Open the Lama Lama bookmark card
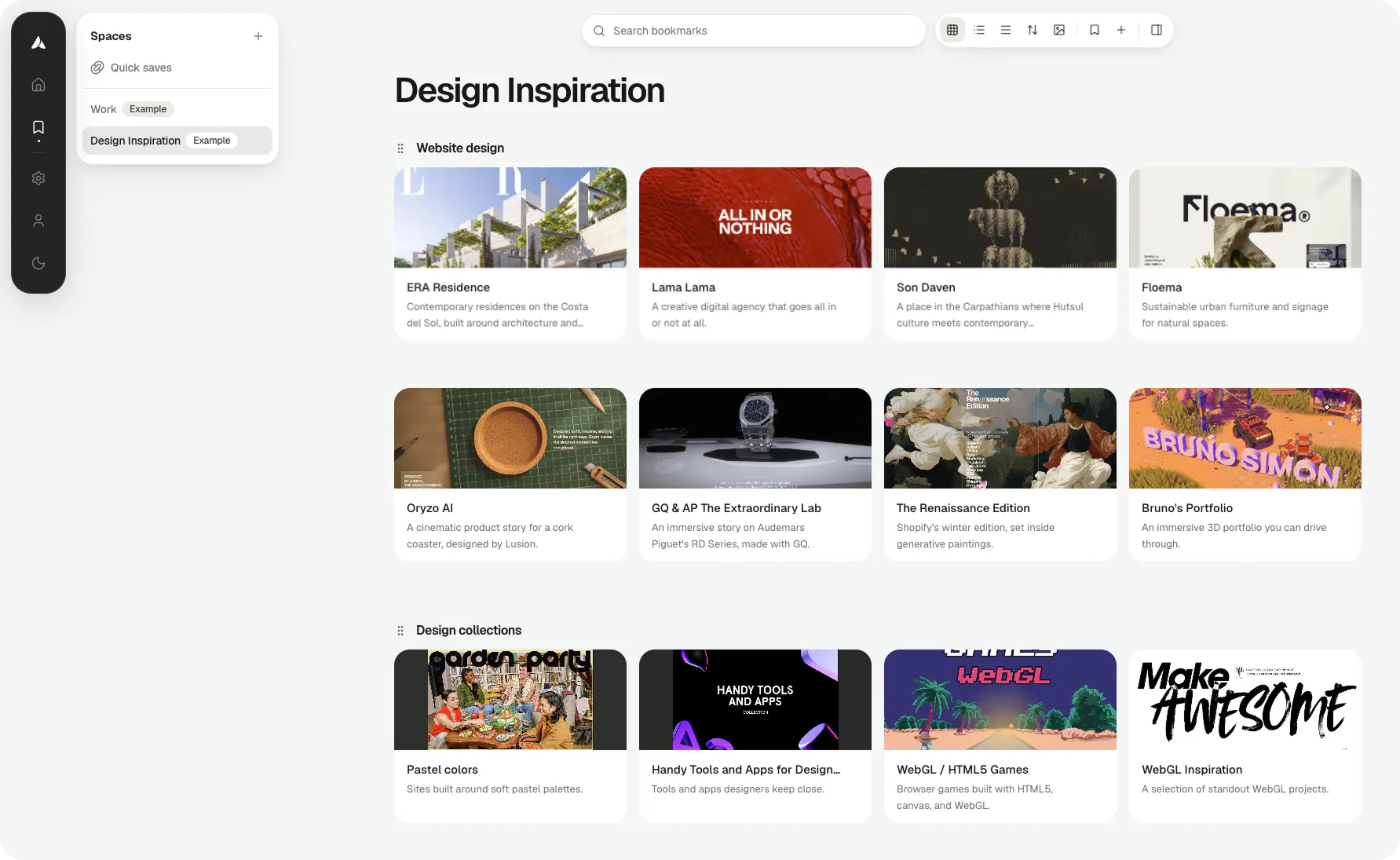Image resolution: width=1400 pixels, height=860 pixels. click(x=755, y=254)
